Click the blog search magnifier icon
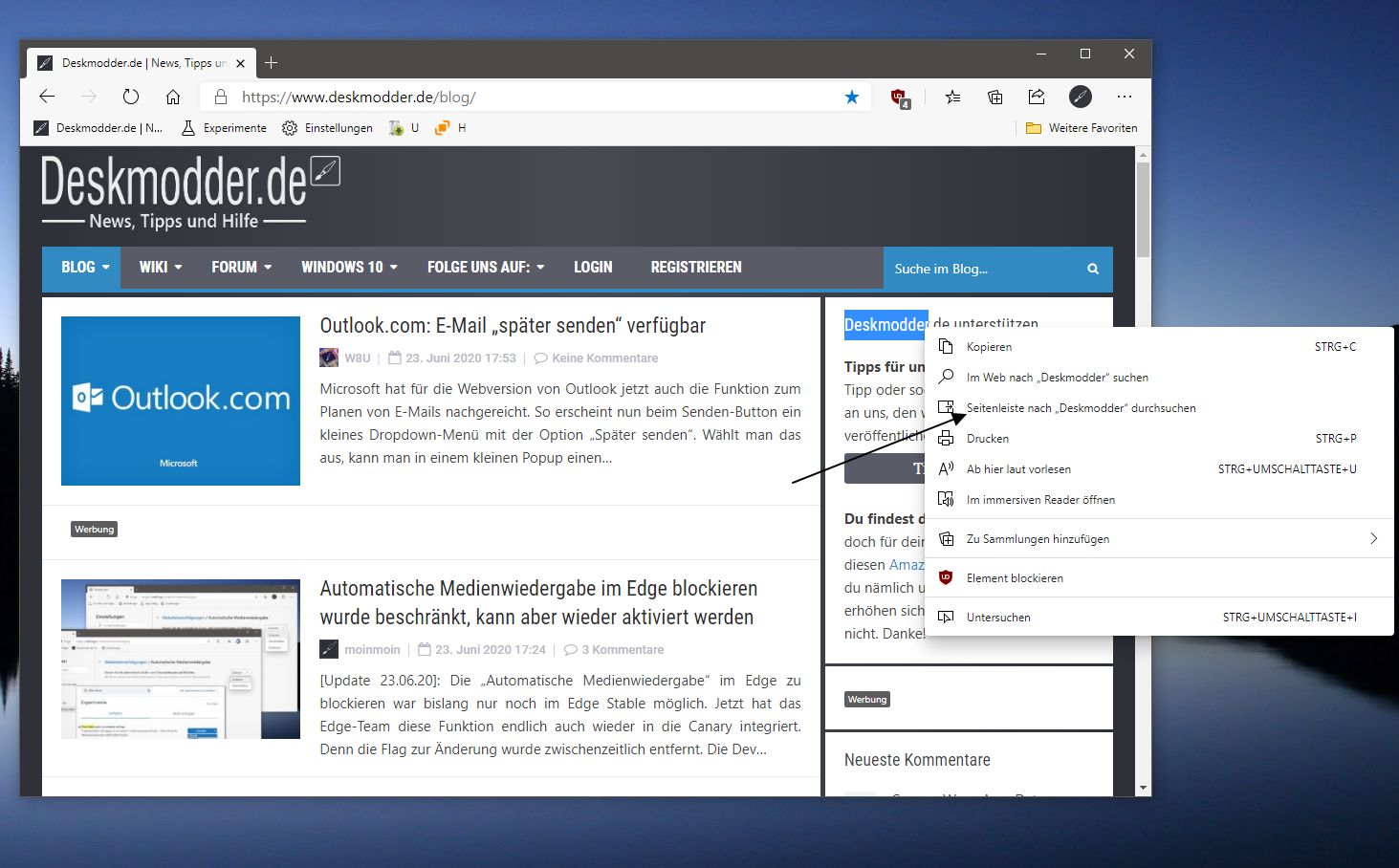The image size is (1399, 868). point(1093,269)
